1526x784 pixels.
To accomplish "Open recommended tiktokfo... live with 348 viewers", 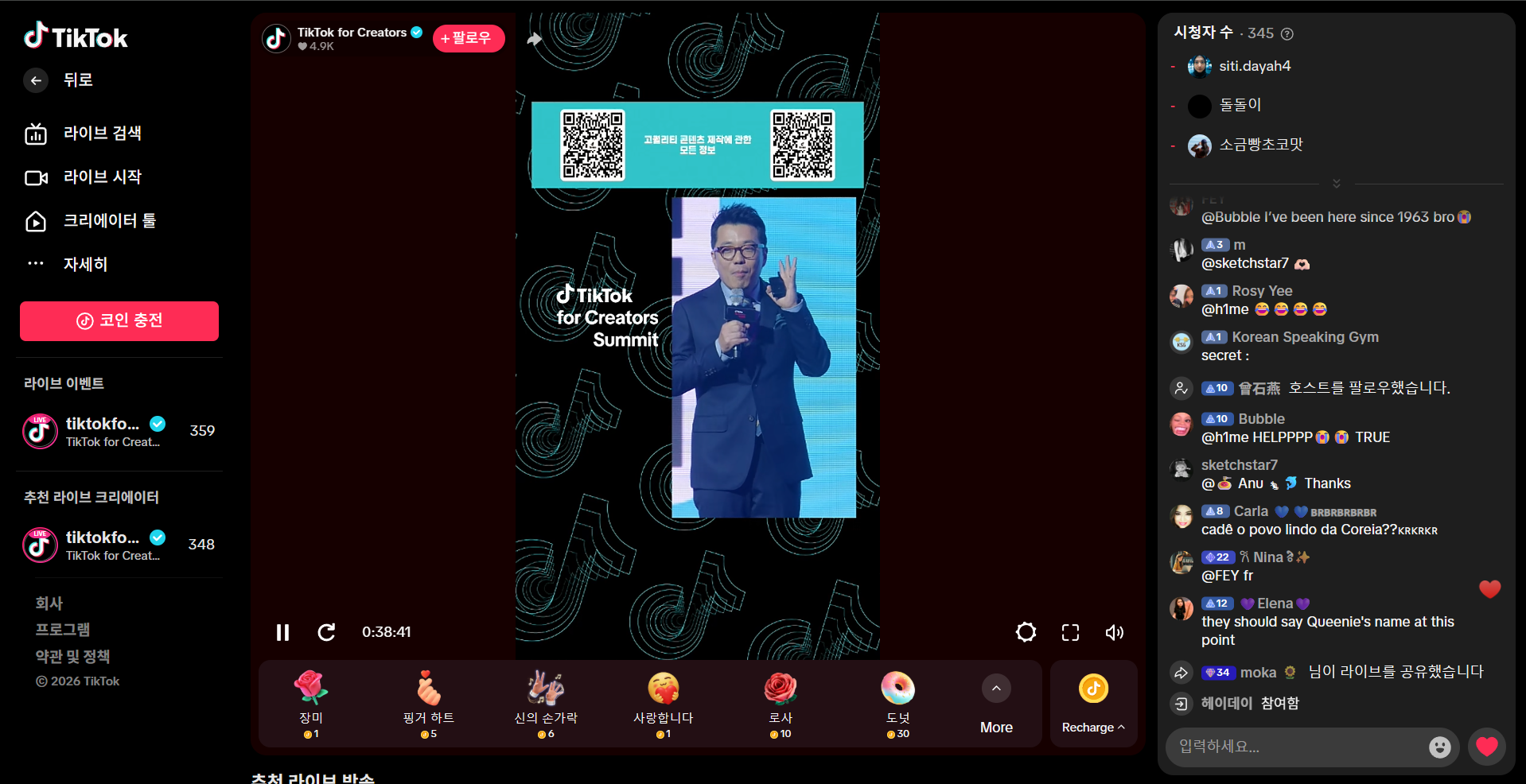I will (x=119, y=545).
